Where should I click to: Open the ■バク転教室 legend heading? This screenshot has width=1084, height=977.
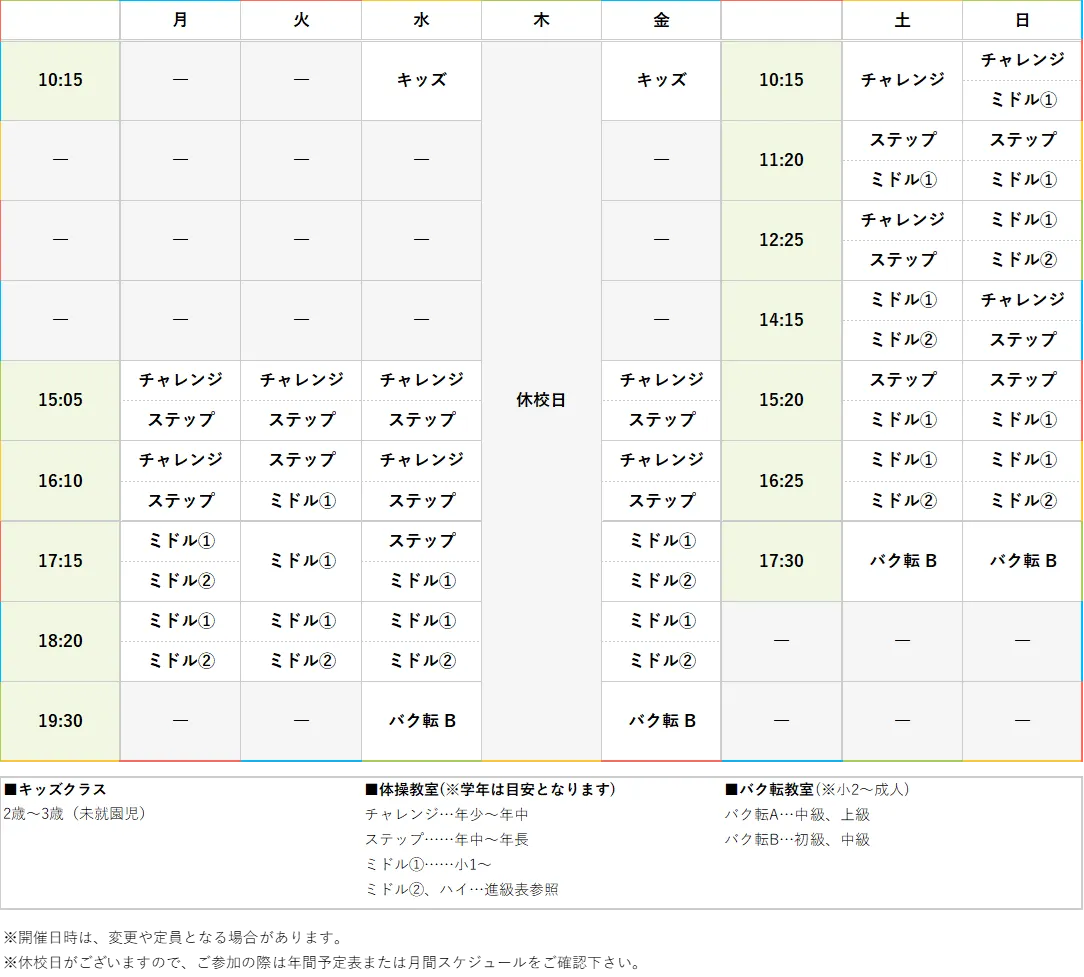[764, 789]
